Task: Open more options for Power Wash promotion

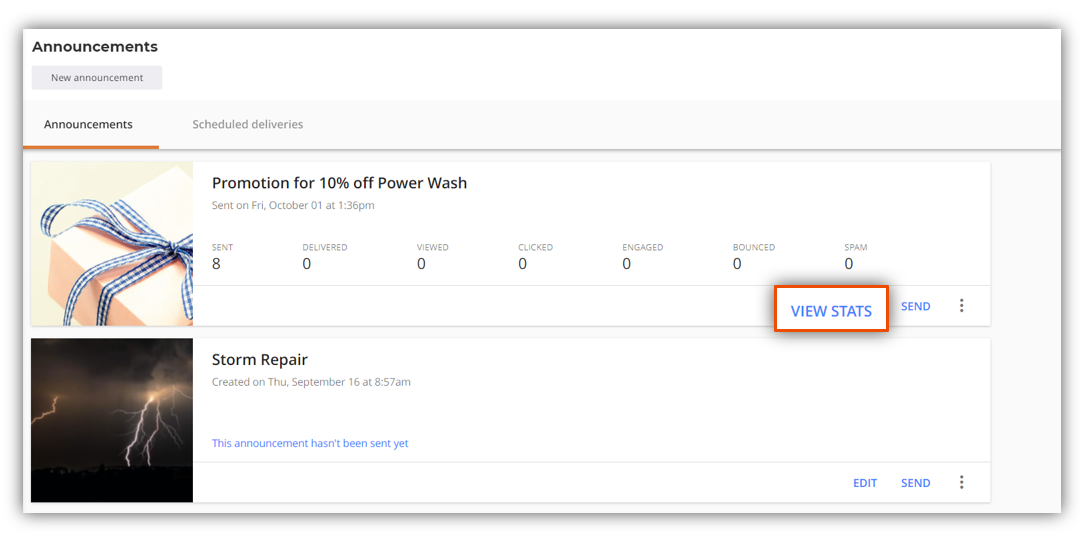Action: [961, 306]
